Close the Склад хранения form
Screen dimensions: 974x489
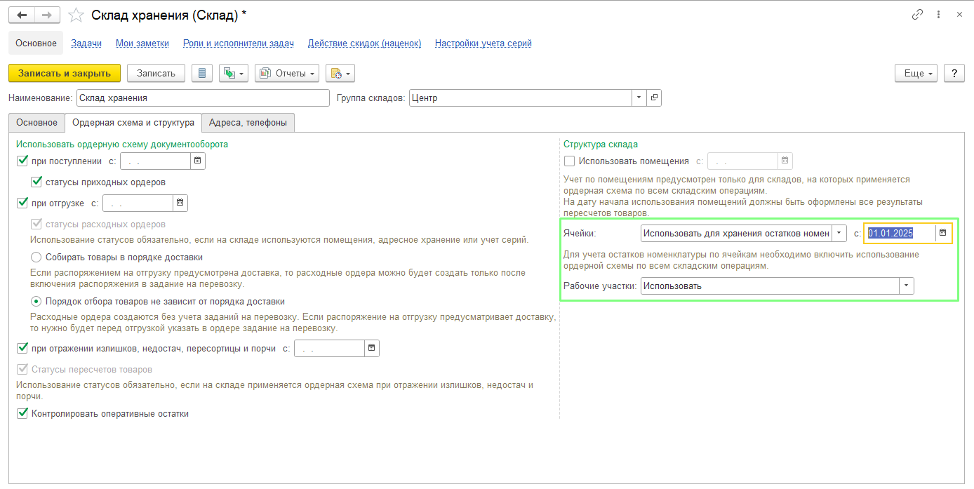pyautogui.click(x=959, y=15)
